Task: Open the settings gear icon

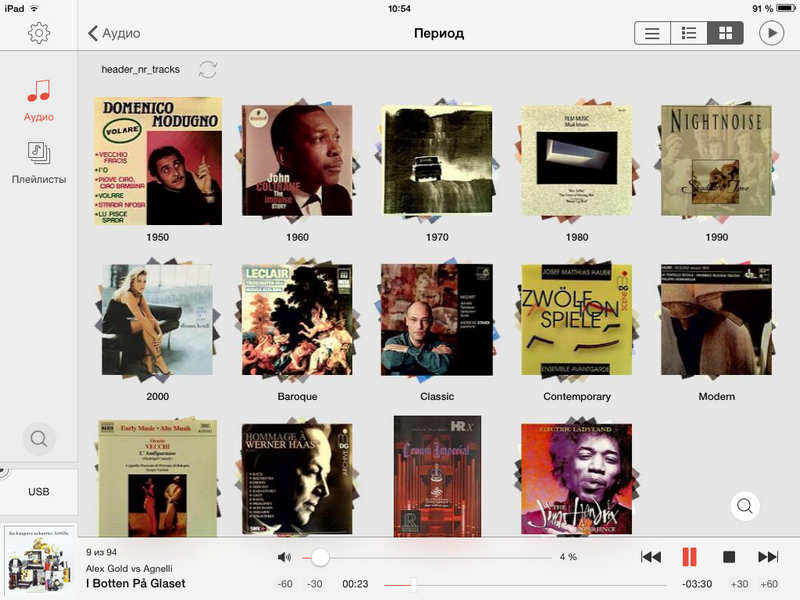Action: tap(39, 33)
